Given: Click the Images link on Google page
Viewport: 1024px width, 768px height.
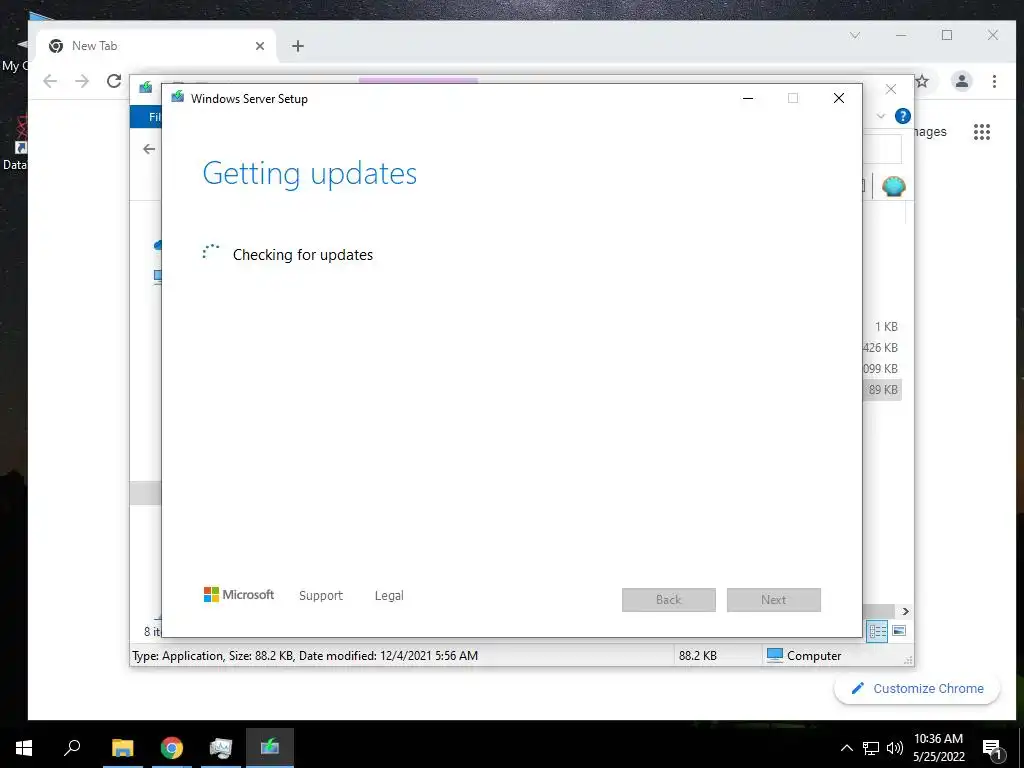Looking at the screenshot, I should point(931,131).
